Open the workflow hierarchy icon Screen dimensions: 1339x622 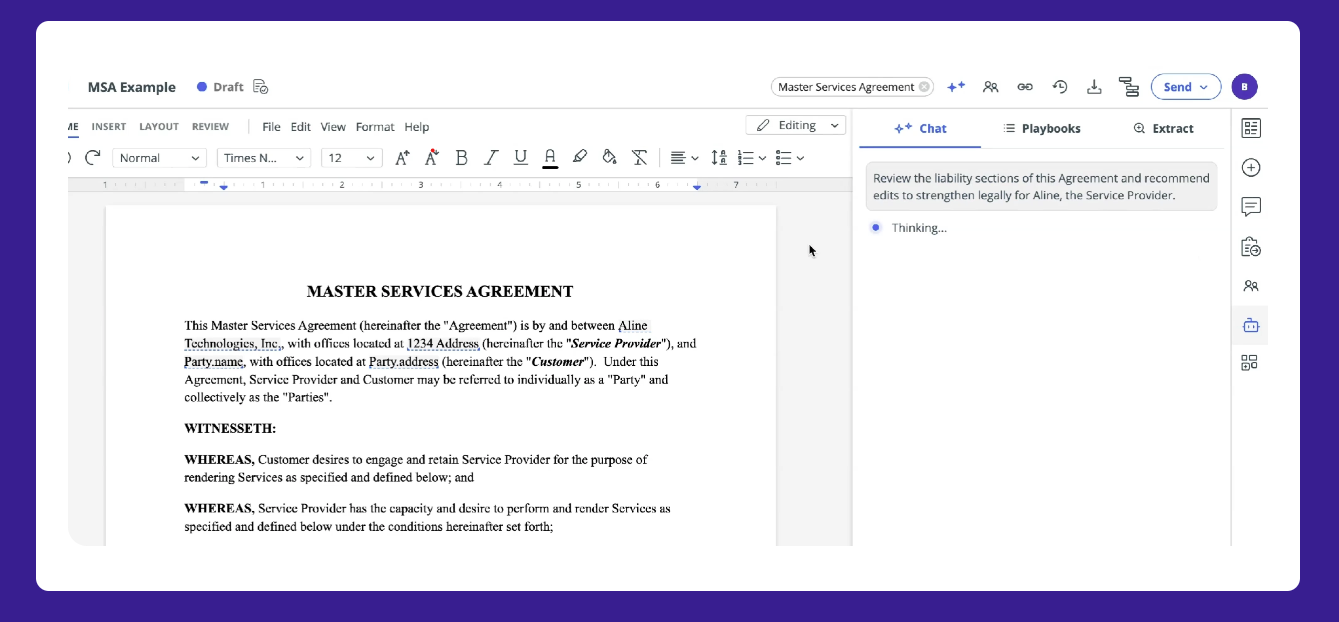tap(1129, 87)
